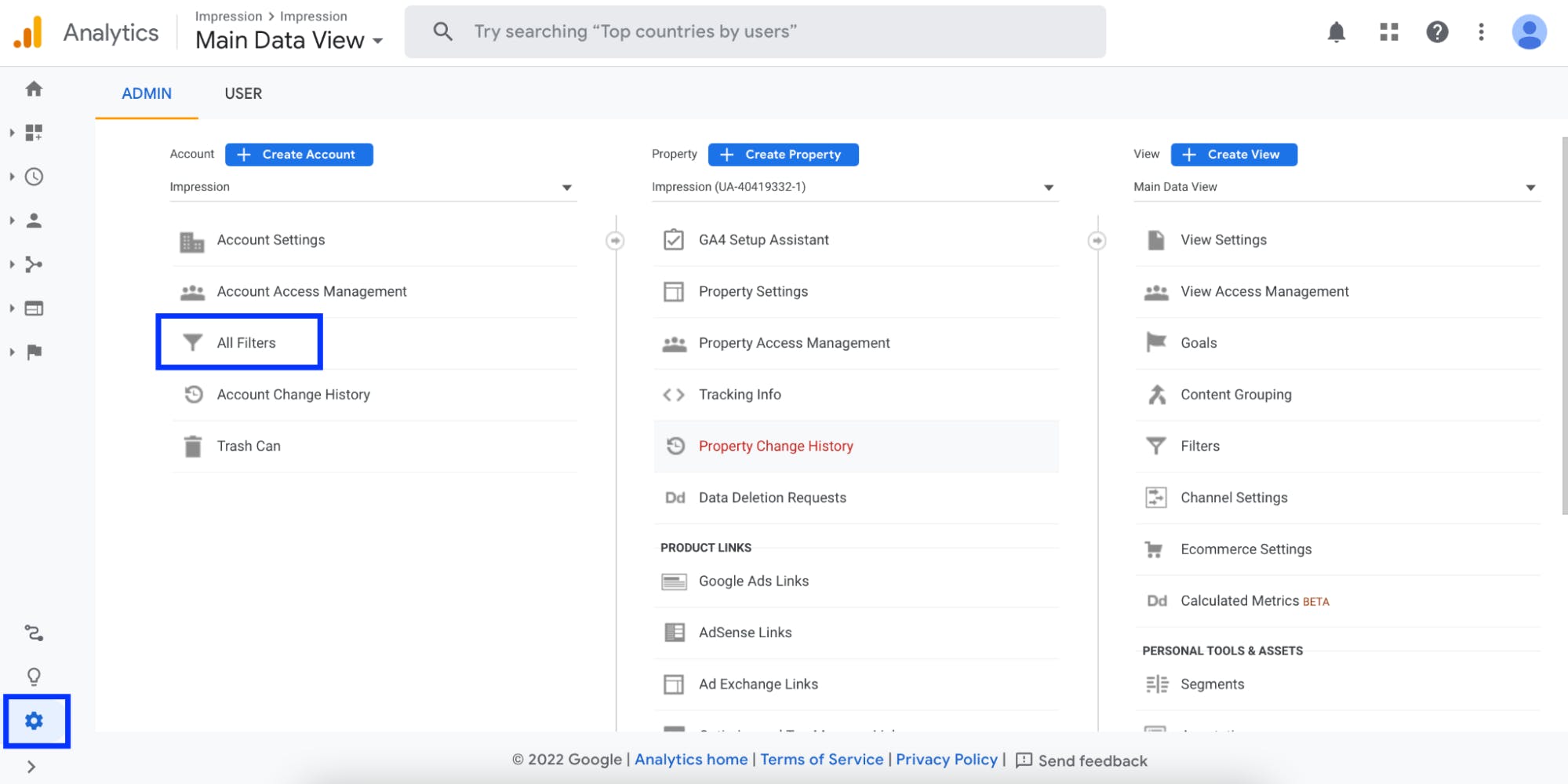Click the Create Property button
1568x784 pixels.
[x=783, y=155]
